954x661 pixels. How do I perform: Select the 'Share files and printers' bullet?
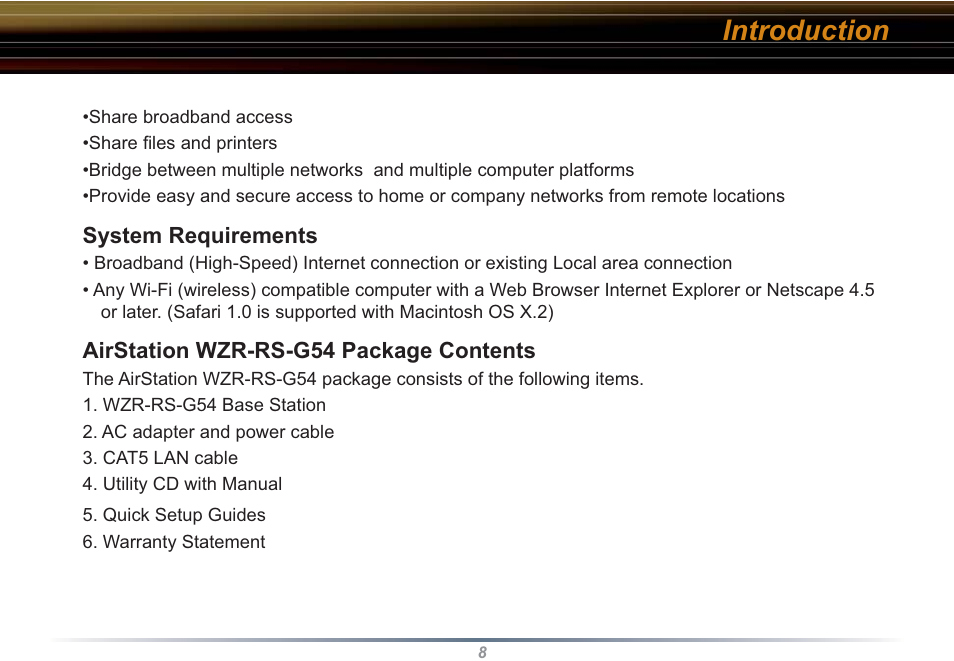(180, 143)
